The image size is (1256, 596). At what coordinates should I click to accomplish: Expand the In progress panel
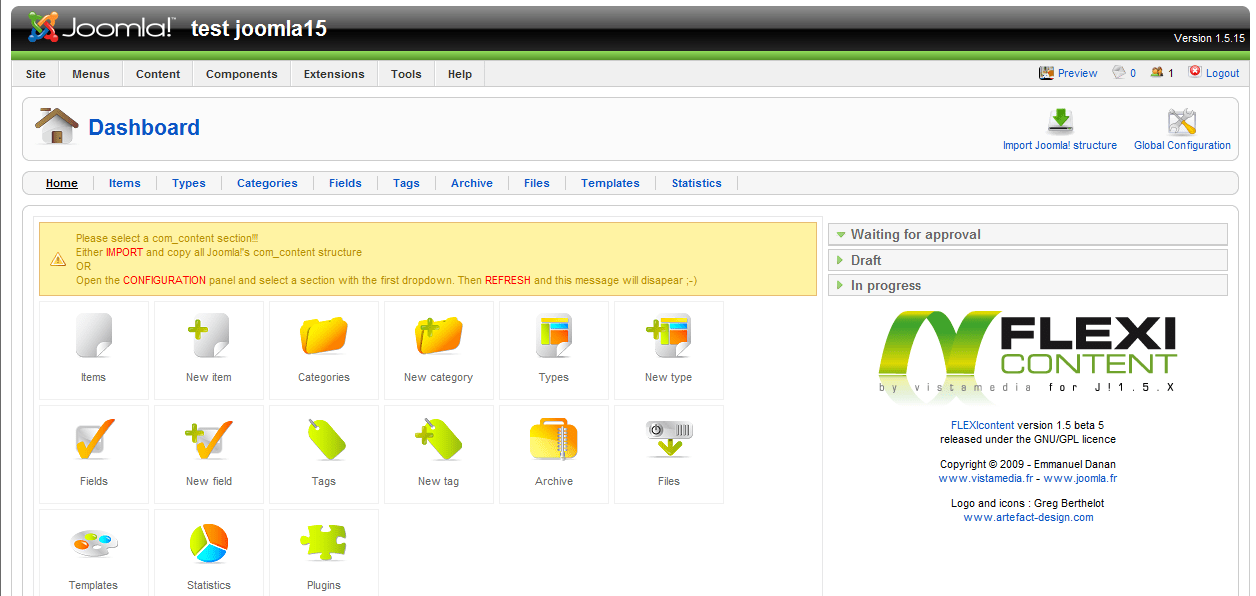[1028, 285]
